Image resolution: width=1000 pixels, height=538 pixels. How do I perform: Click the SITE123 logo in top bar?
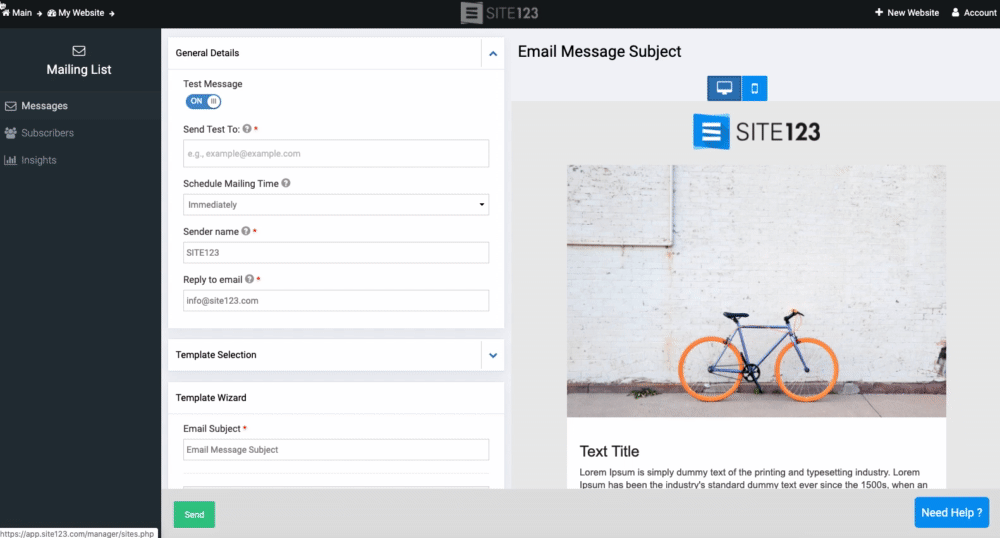pos(499,13)
